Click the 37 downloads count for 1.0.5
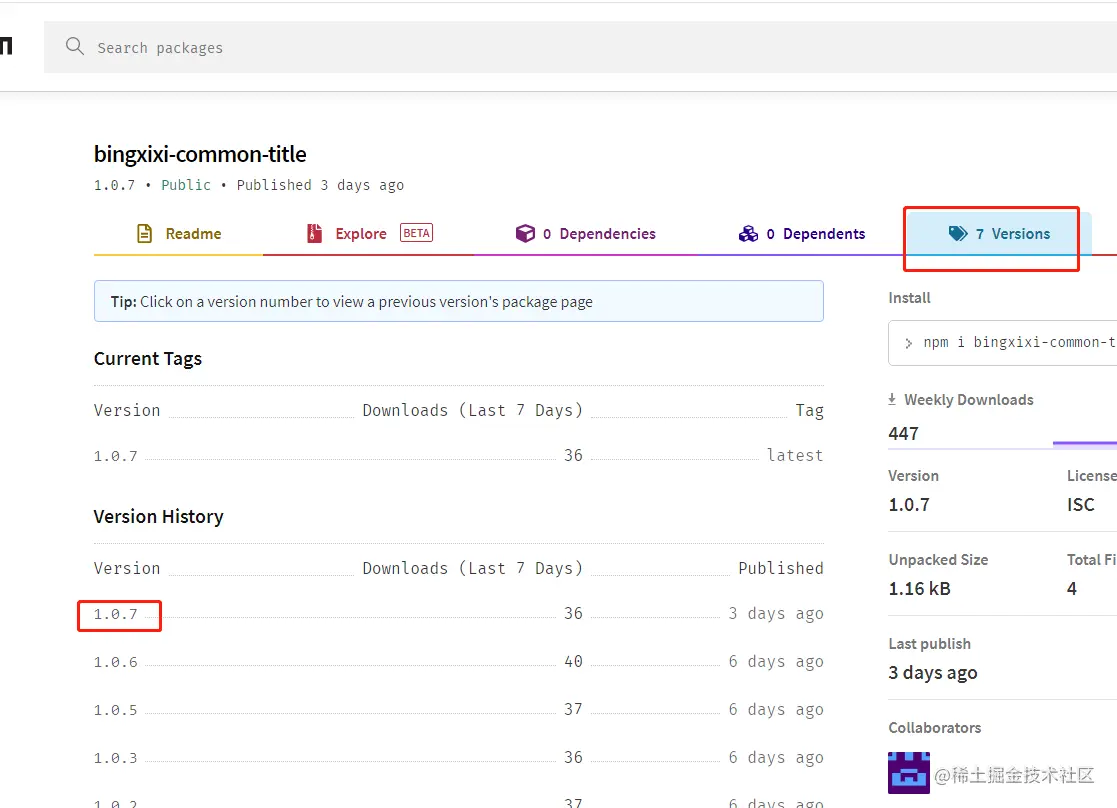Viewport: 1117px width, 808px height. coord(573,709)
